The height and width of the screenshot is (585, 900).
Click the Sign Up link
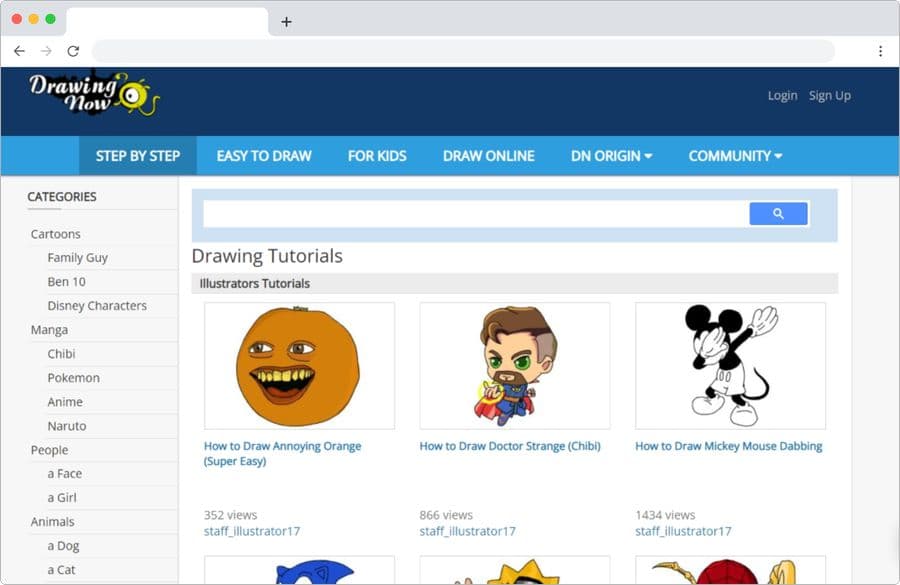click(x=829, y=95)
